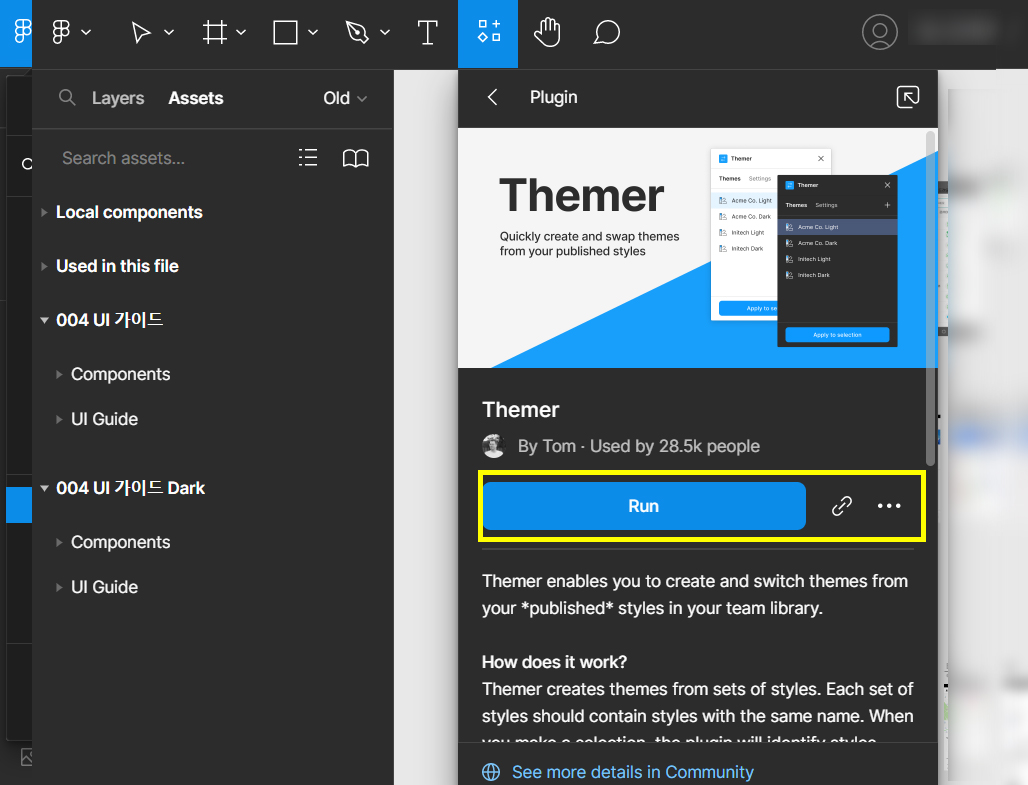Select the Hand tool
1028x785 pixels.
[x=547, y=32]
